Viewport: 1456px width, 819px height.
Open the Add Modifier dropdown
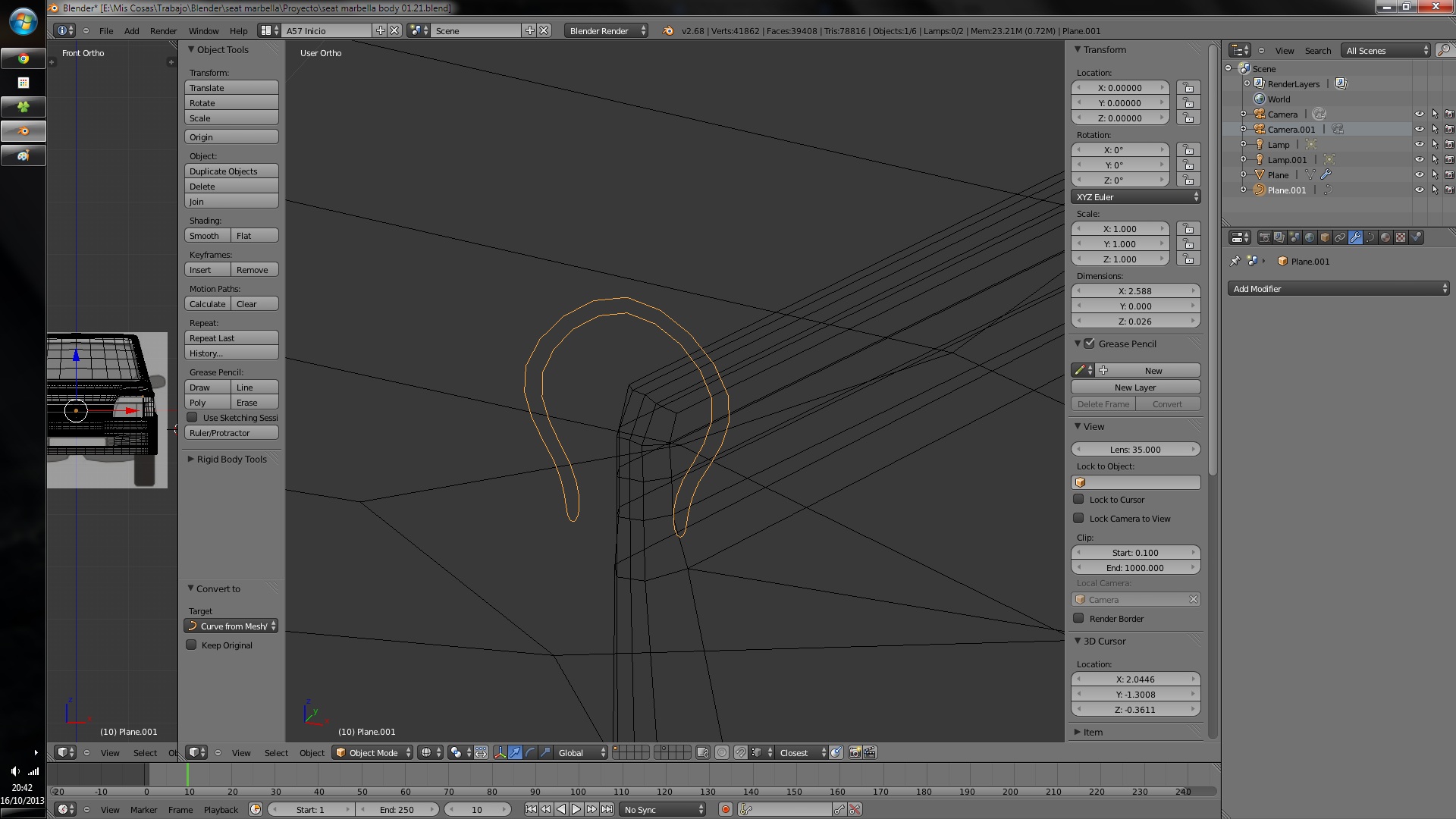pyautogui.click(x=1338, y=289)
